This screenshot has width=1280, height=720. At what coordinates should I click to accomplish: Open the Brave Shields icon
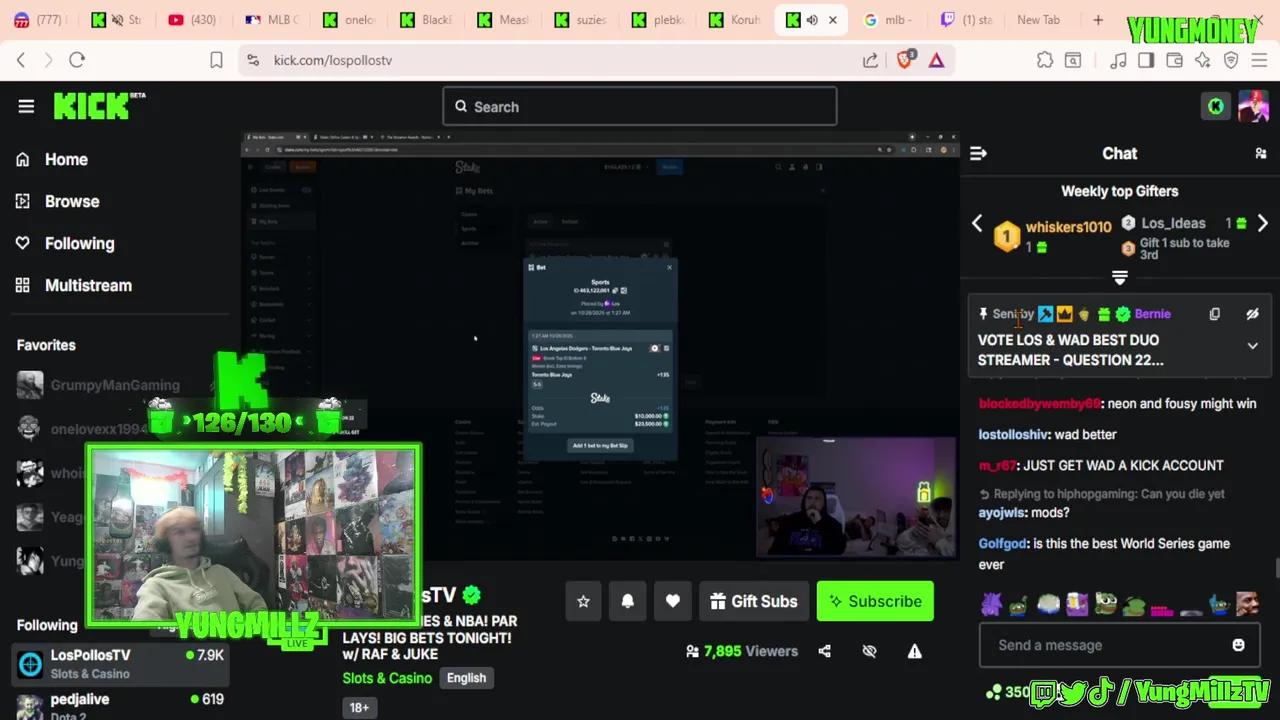coord(905,60)
